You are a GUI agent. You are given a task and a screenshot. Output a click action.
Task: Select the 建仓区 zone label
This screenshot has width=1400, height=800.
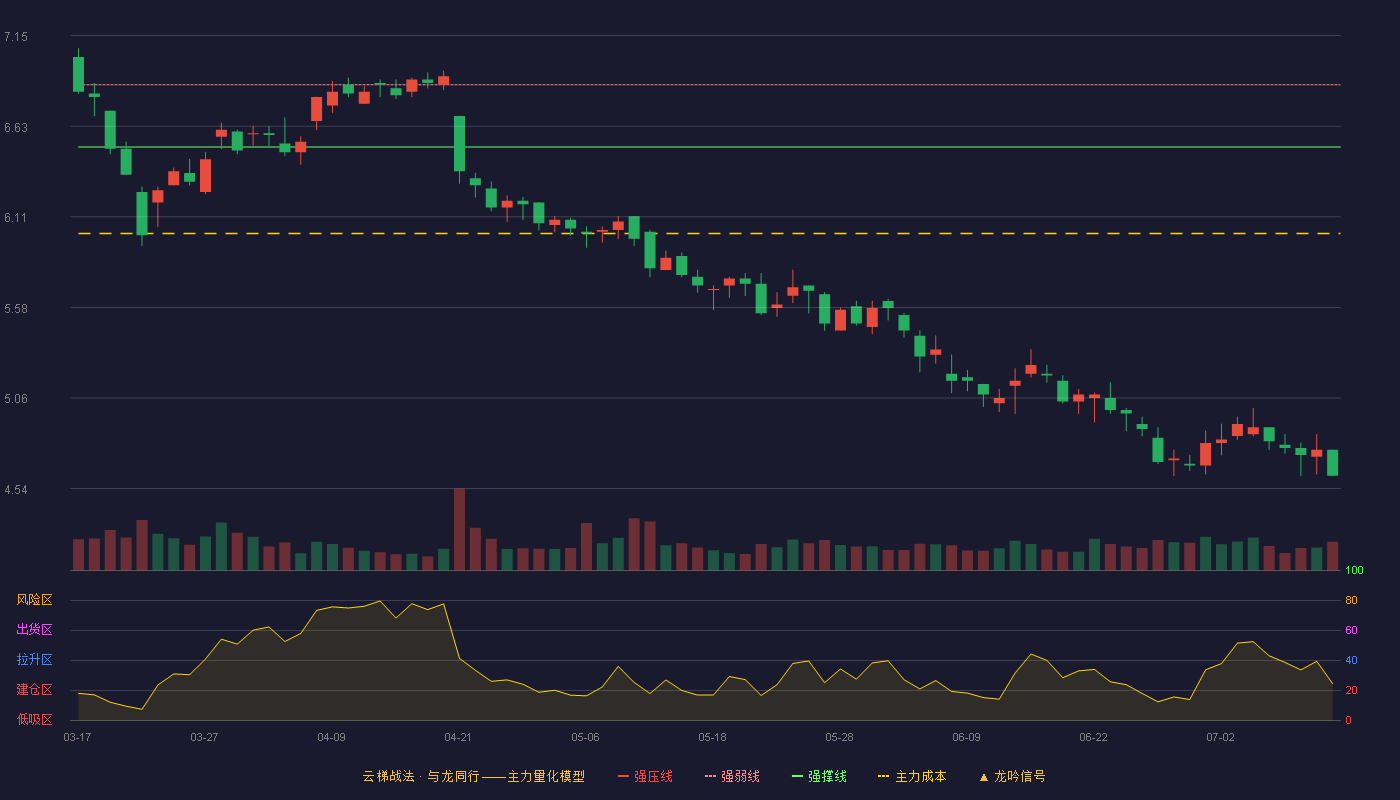pos(34,690)
